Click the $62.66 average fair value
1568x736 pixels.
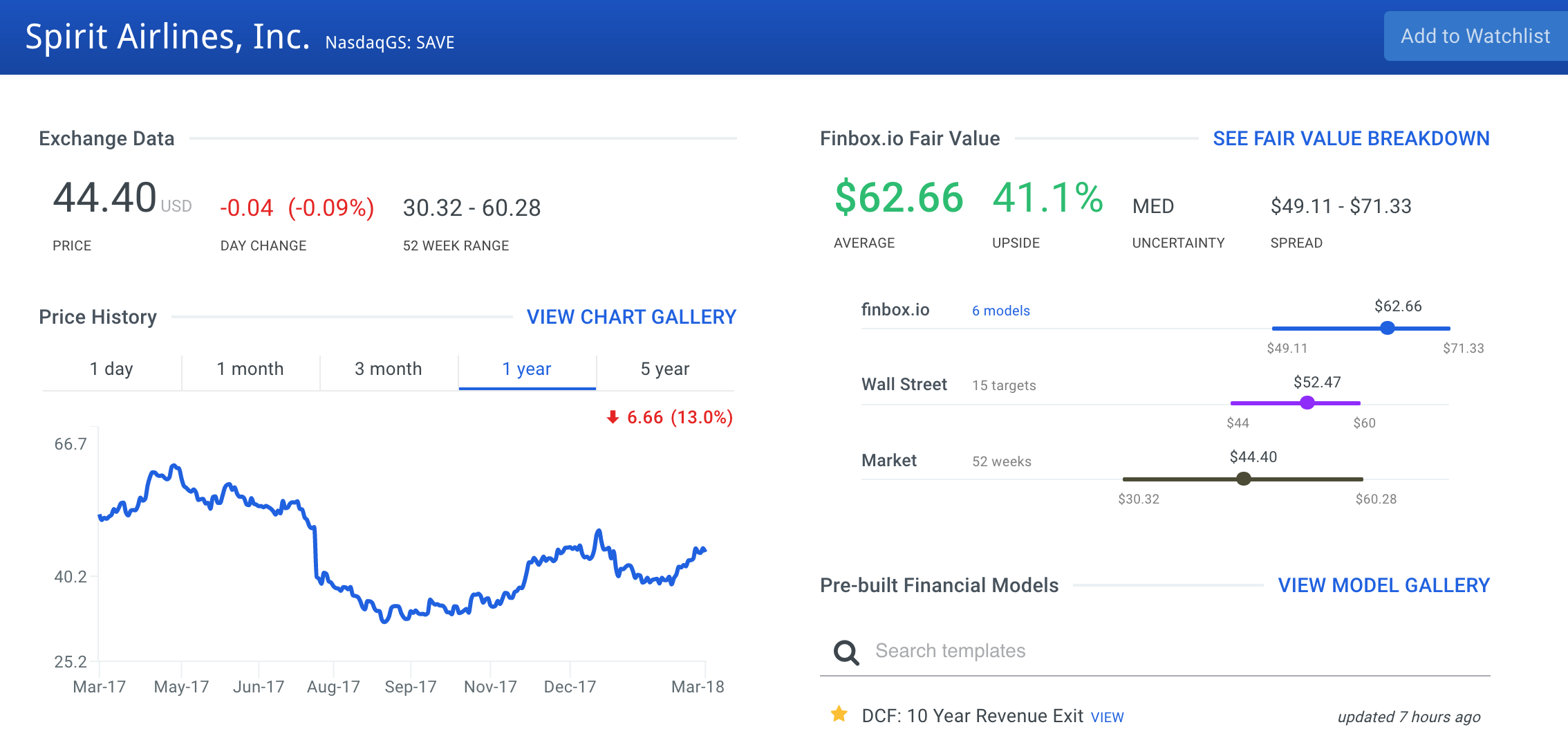[x=899, y=198]
